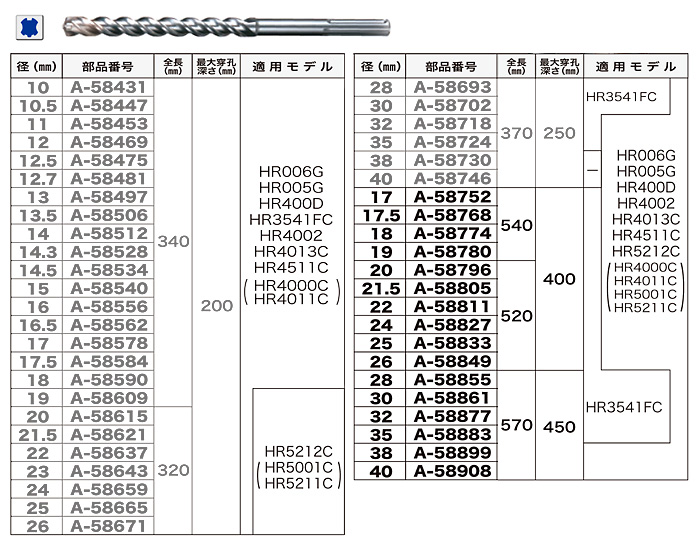Click bold part number A-58752

pos(453,197)
